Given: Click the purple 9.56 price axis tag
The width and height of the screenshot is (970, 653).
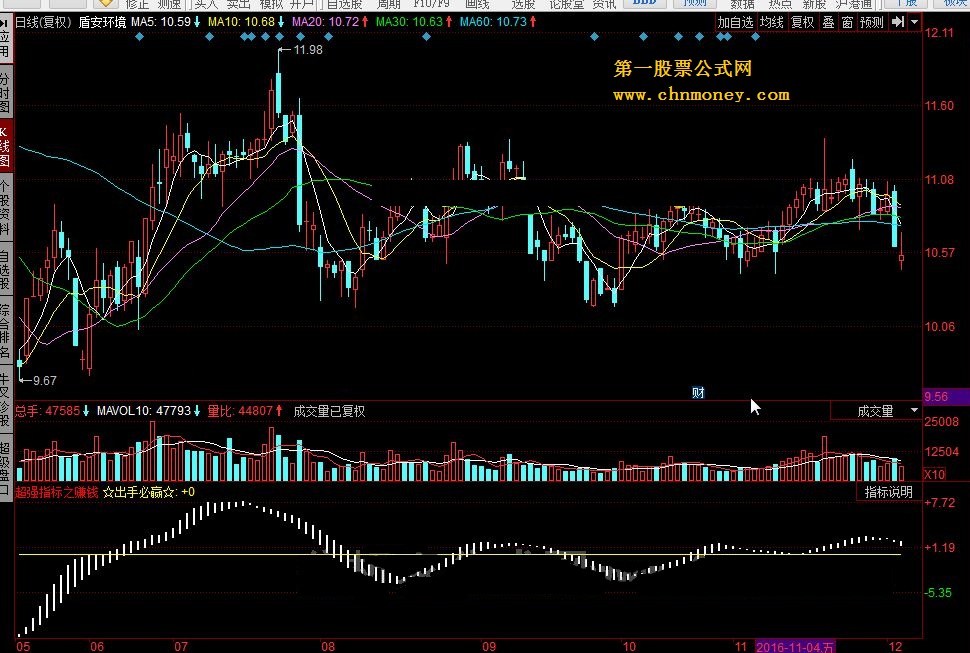Looking at the screenshot, I should pos(946,396).
